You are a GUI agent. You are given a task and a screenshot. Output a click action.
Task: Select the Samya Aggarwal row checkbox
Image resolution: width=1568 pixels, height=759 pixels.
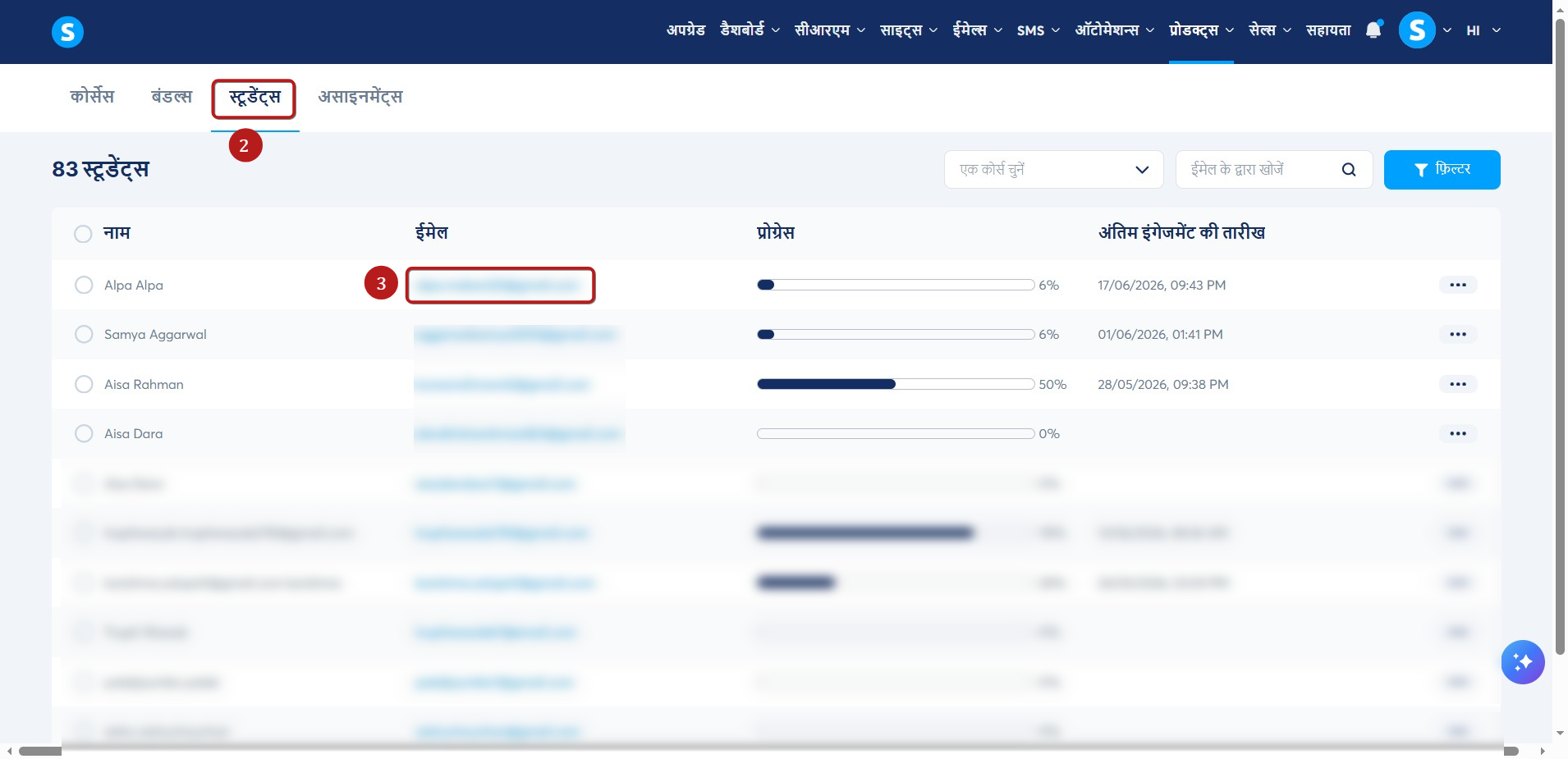tap(84, 334)
